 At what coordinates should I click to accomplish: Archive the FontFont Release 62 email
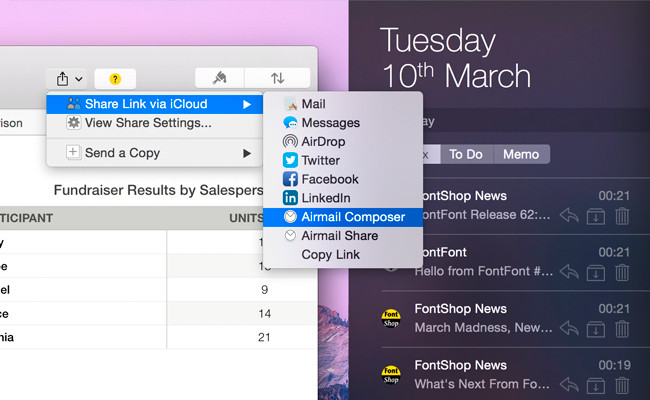(x=596, y=216)
